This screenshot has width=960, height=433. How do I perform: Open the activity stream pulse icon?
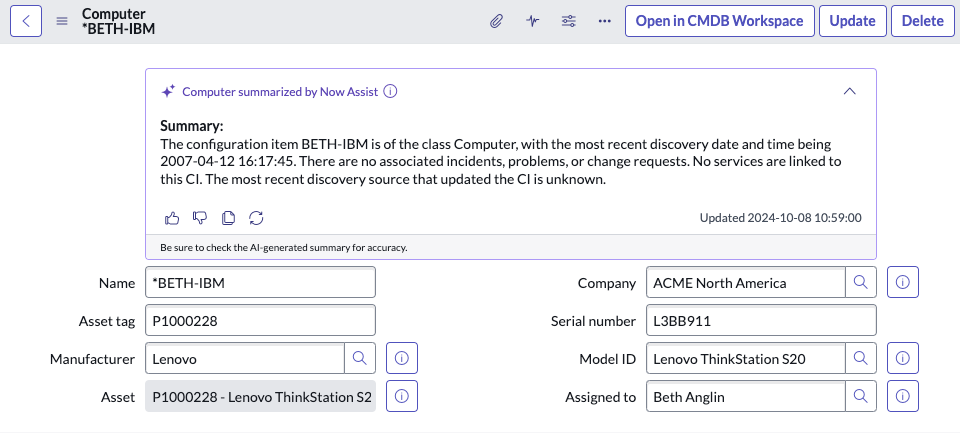click(x=533, y=21)
